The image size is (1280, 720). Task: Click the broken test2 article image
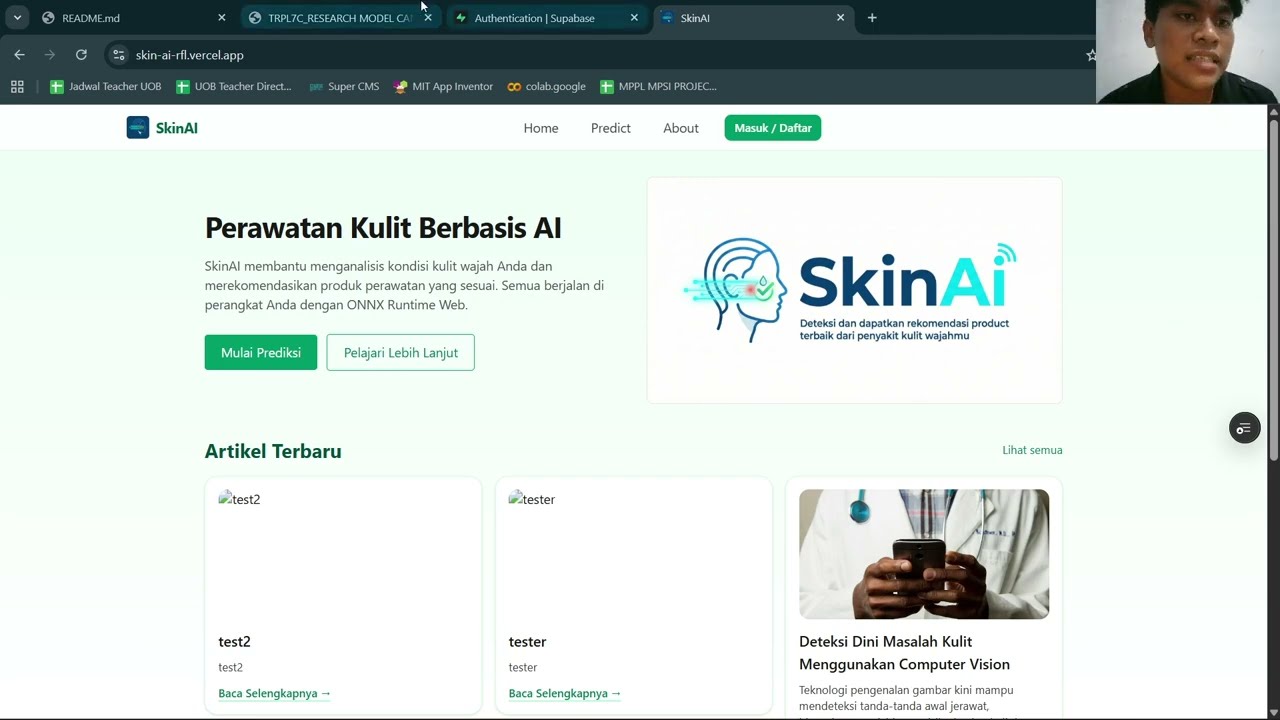[x=343, y=553]
